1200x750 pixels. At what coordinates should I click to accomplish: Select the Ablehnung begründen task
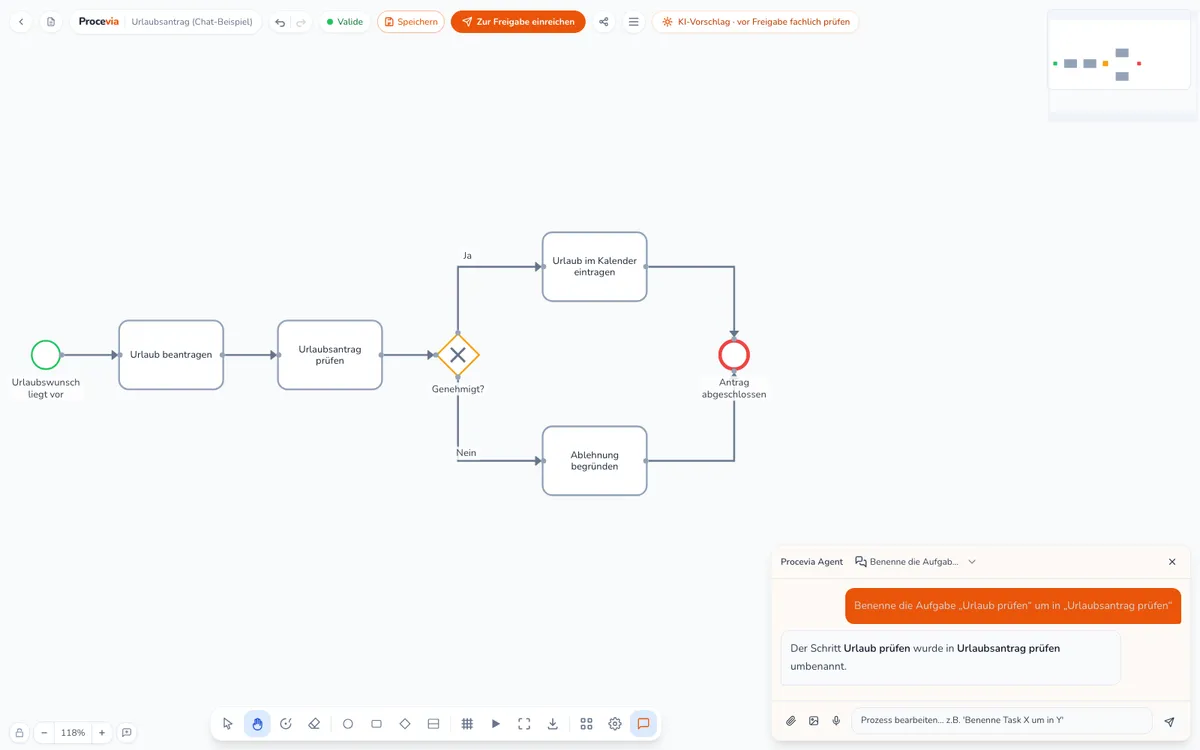(595, 461)
